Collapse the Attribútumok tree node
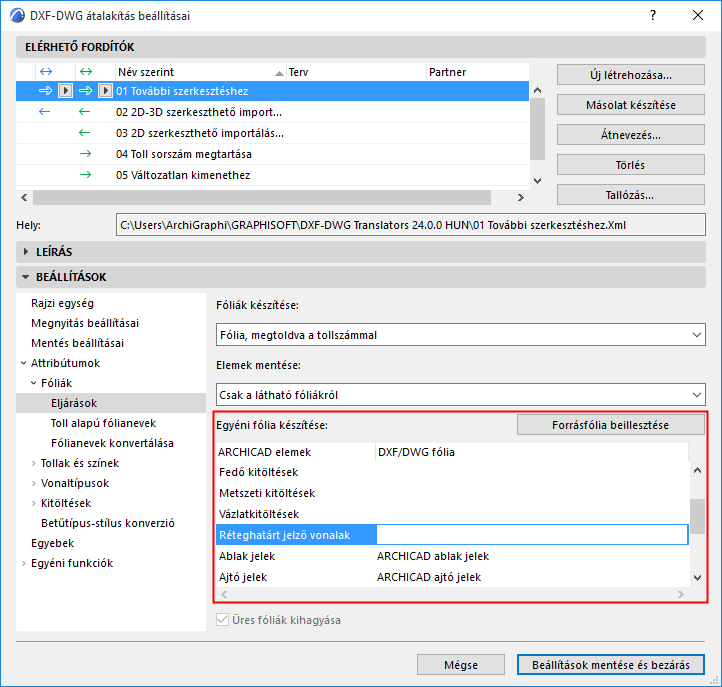Viewport: 722px width, 687px height. point(23,363)
